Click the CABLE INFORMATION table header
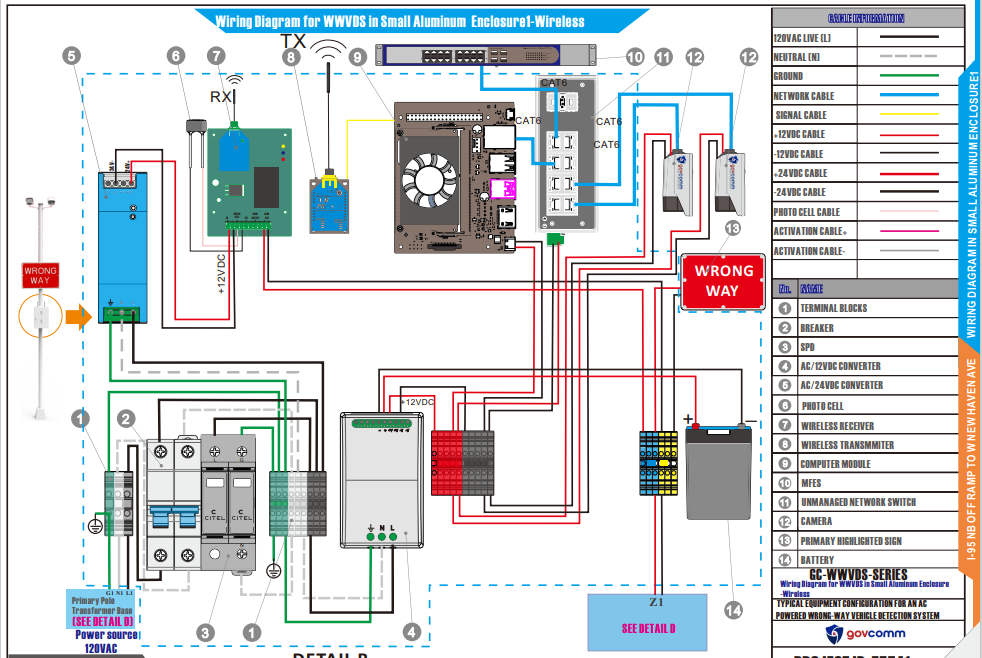This screenshot has height=658, width=982. tap(867, 18)
